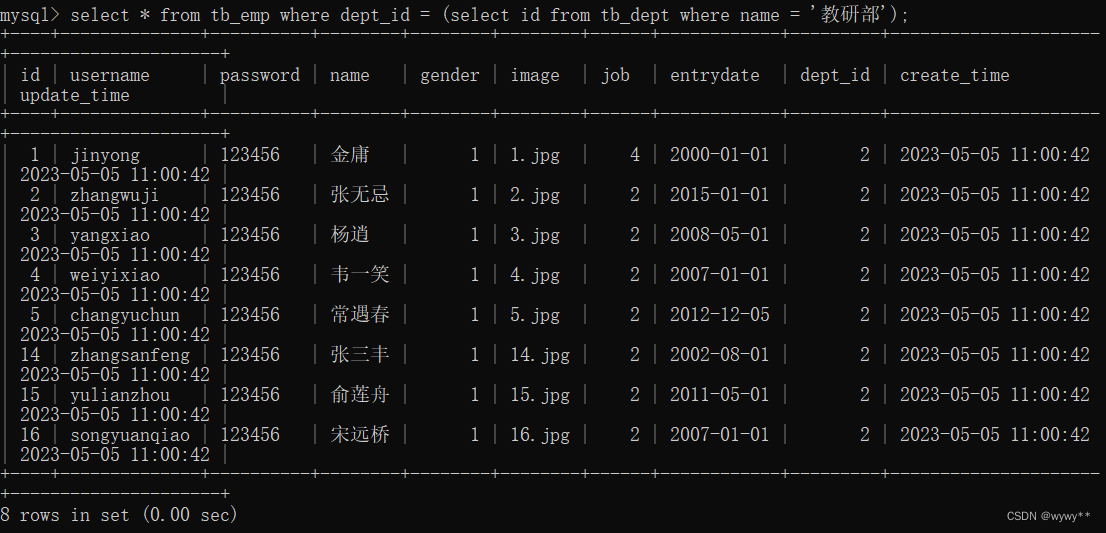Click entrydate '2000-01-01'
Viewport: 1106px width, 533px height.
tap(719, 154)
